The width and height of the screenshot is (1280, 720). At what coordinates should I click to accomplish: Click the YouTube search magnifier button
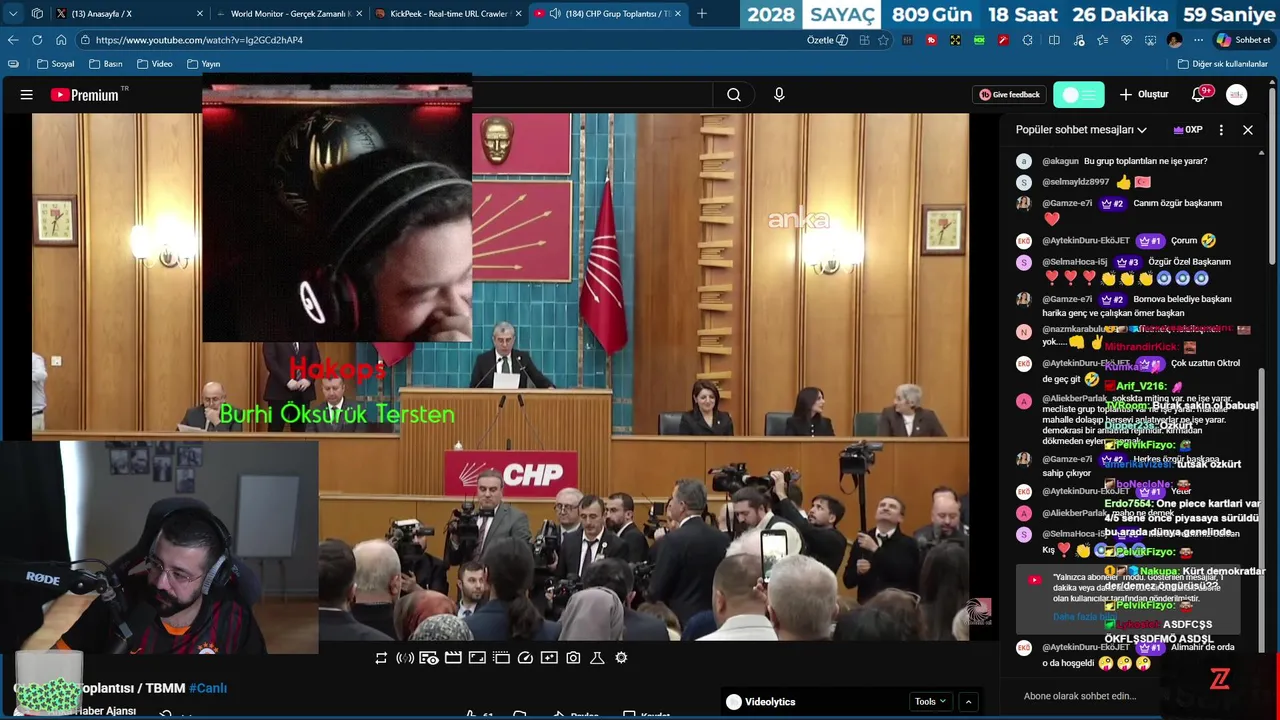tap(734, 95)
